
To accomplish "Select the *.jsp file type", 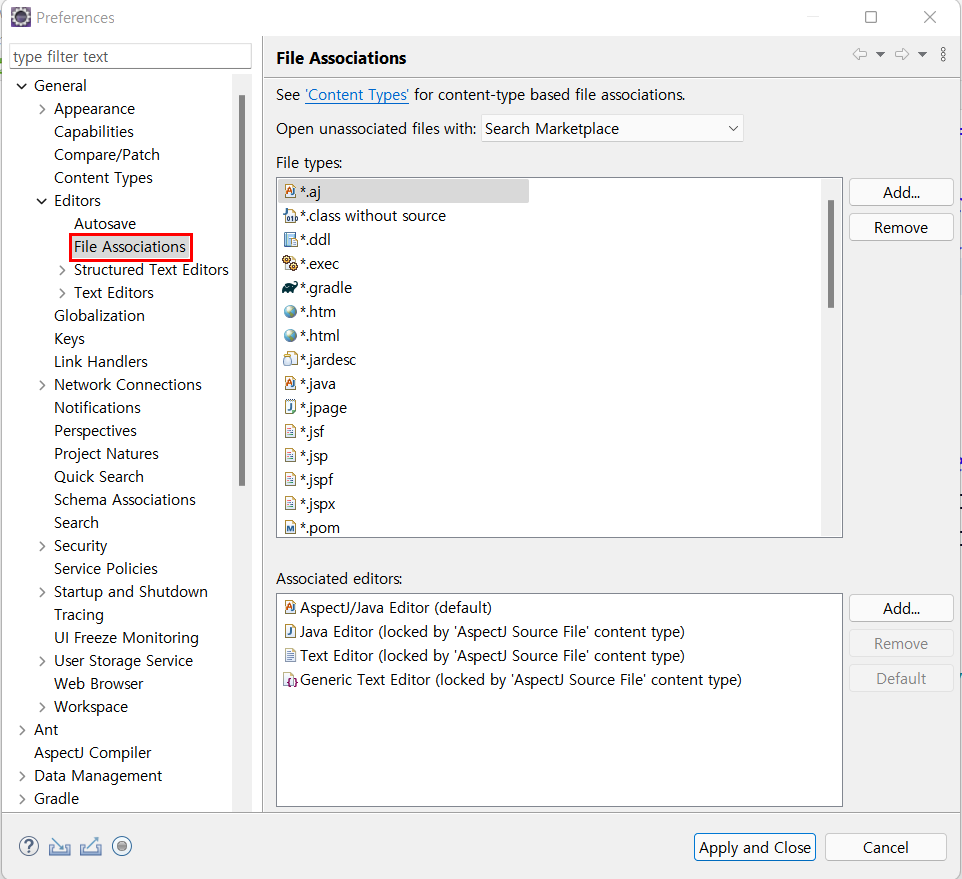I will 306,456.
